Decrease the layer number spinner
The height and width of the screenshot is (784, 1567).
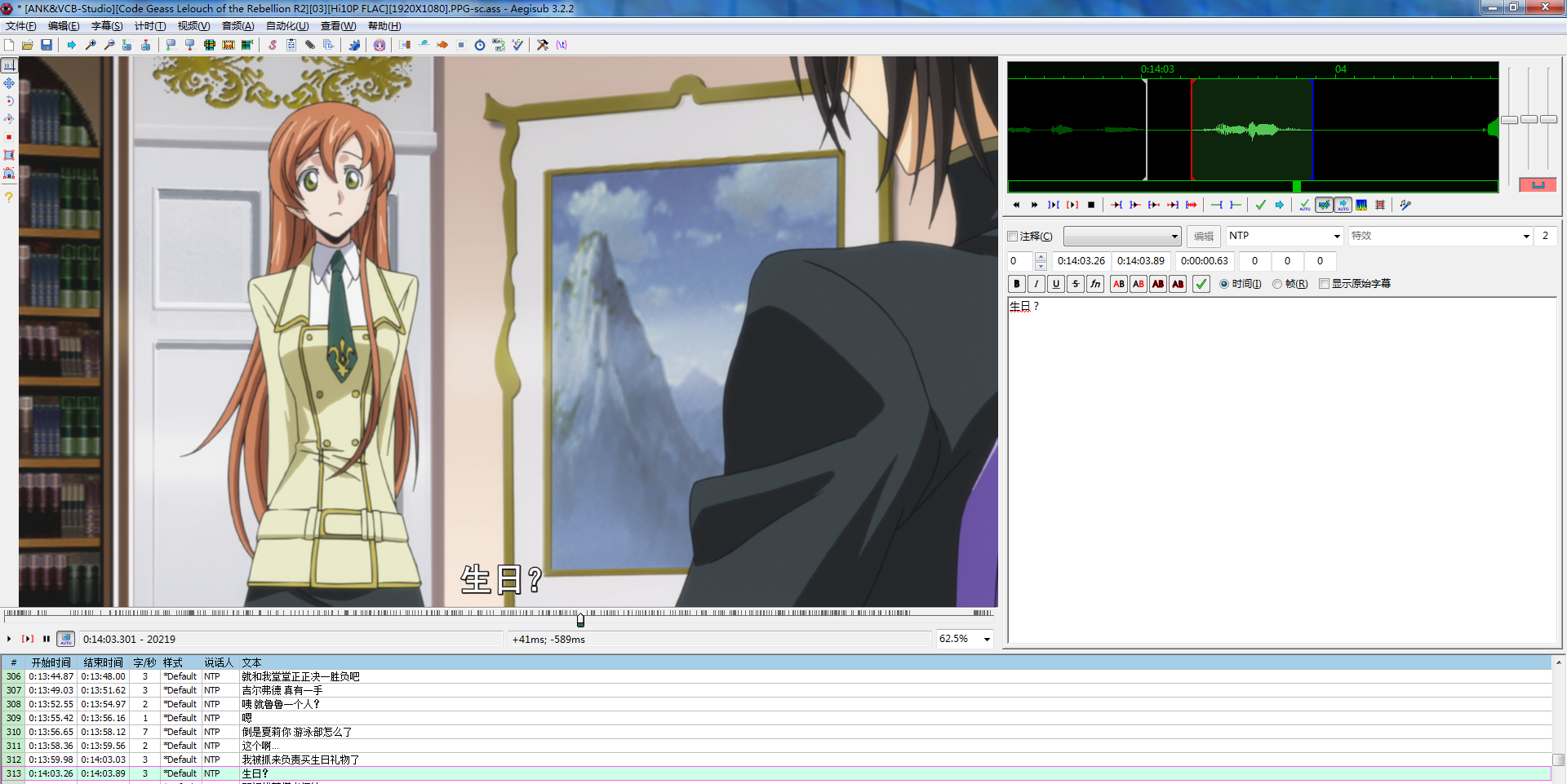pyautogui.click(x=1041, y=266)
